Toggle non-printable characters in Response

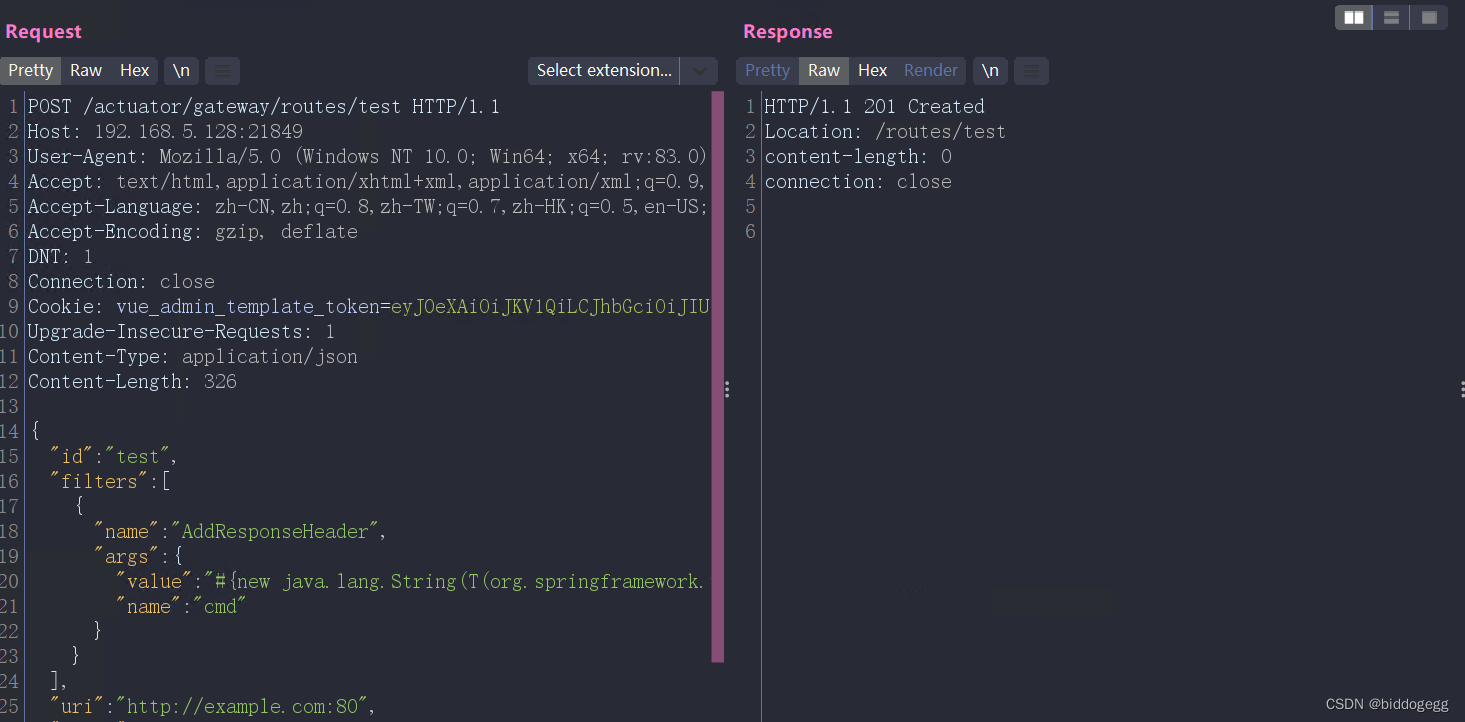(989, 70)
